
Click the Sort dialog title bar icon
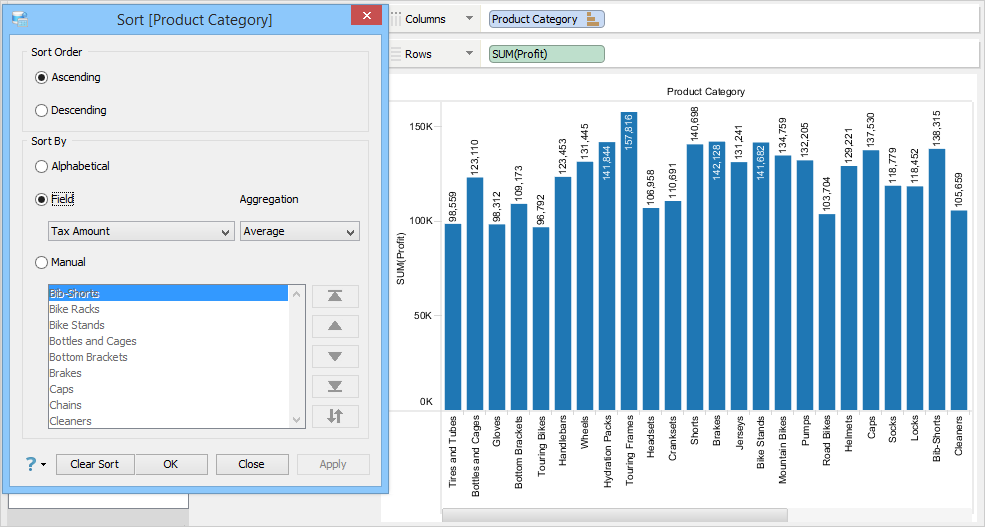[x=21, y=19]
